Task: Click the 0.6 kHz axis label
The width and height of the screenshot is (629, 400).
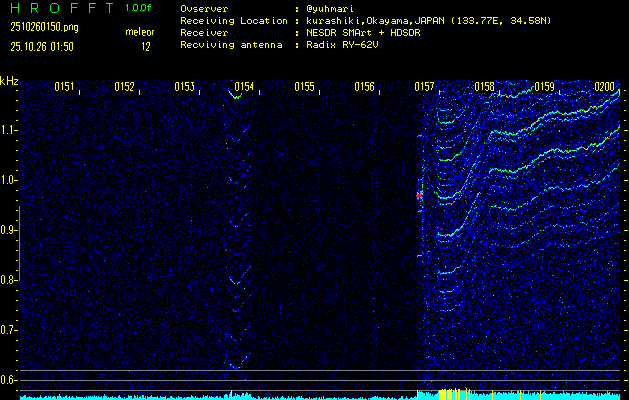Action: [9, 379]
